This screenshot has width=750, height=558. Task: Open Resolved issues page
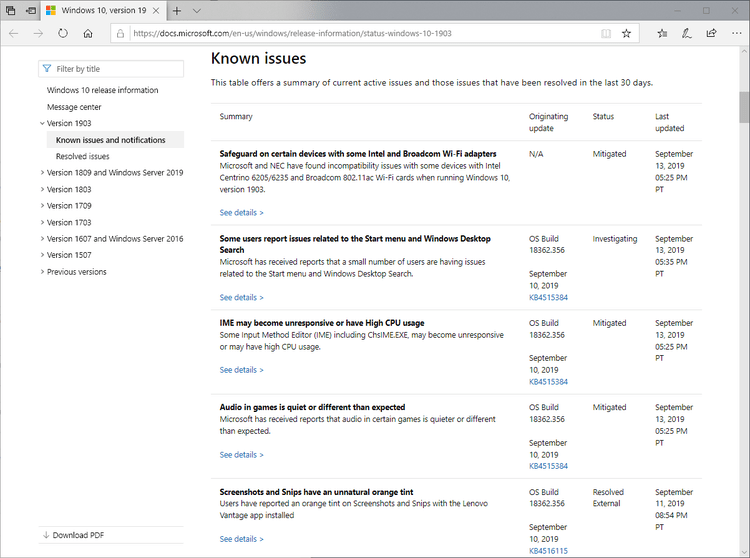[82, 156]
